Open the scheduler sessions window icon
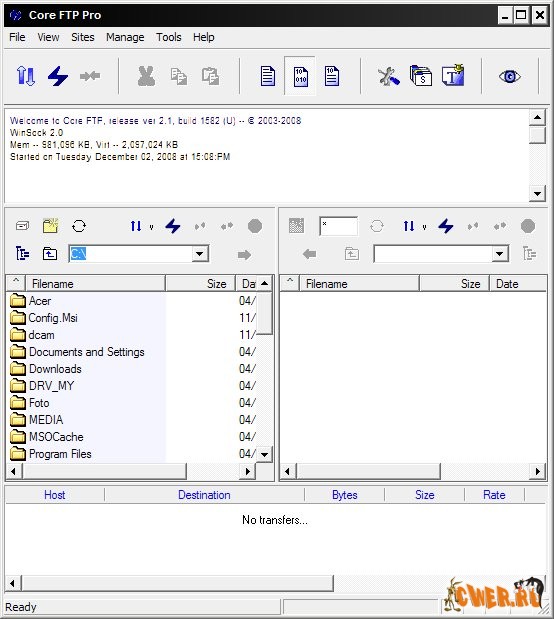Viewport: 554px width, 619px height. 421,76
